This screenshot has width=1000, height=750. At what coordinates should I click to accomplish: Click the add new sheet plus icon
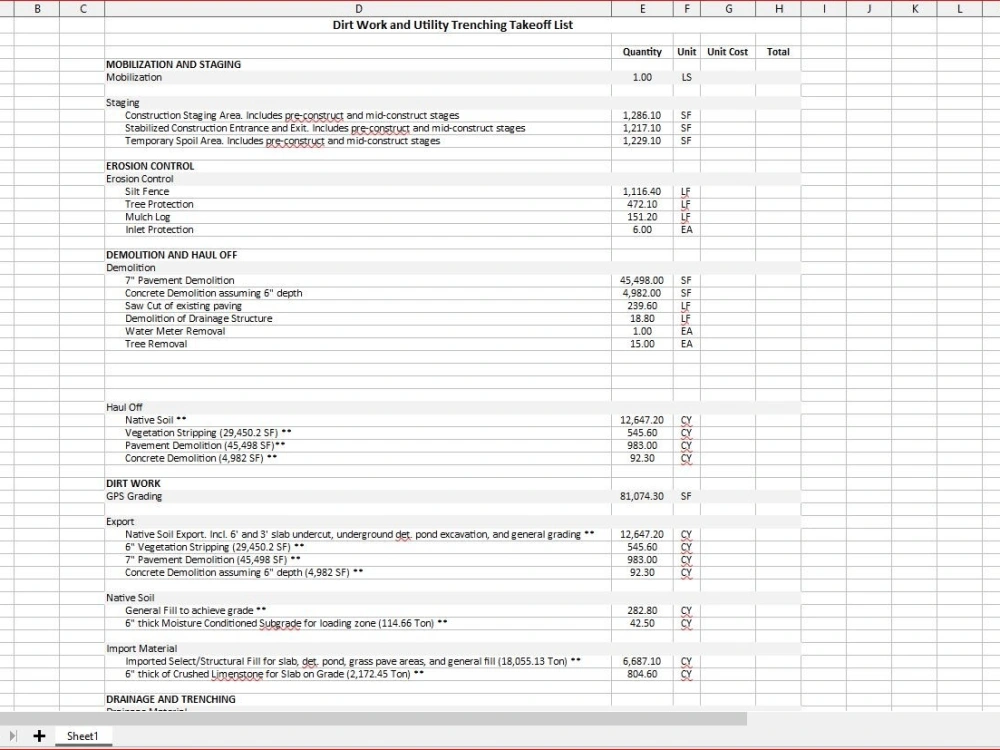point(40,736)
